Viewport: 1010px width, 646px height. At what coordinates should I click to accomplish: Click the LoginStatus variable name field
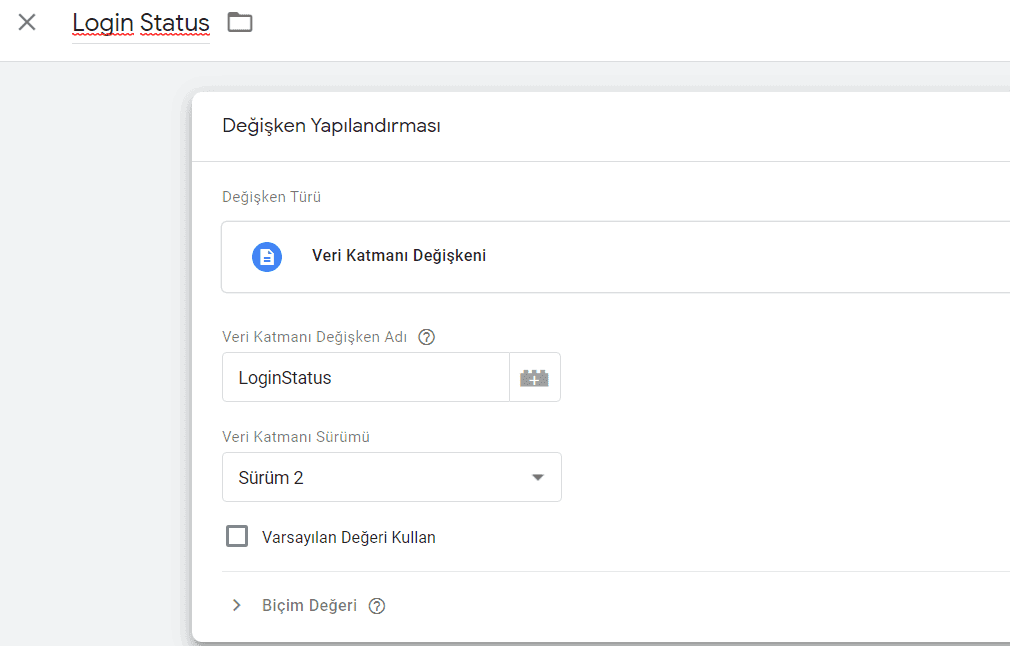tap(365, 378)
